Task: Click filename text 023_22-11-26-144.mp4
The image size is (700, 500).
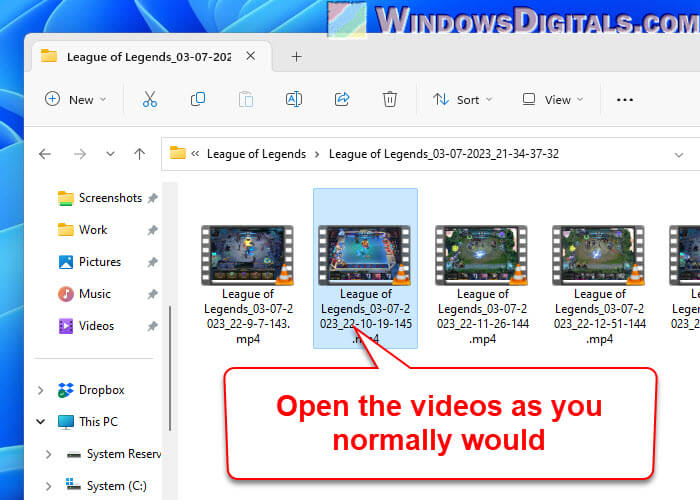Action: (x=483, y=331)
